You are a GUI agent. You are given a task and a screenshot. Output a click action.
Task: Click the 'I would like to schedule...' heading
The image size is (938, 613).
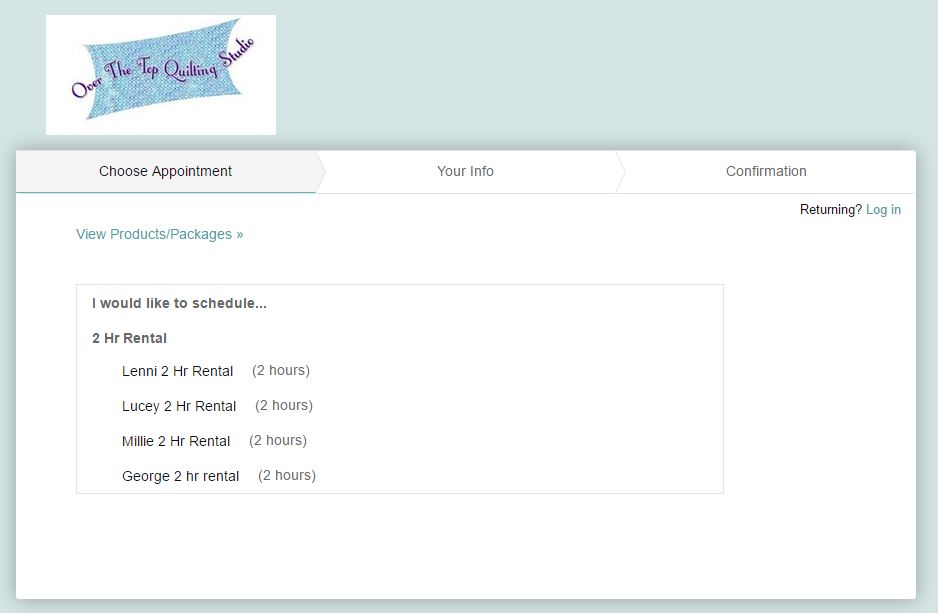tap(179, 303)
